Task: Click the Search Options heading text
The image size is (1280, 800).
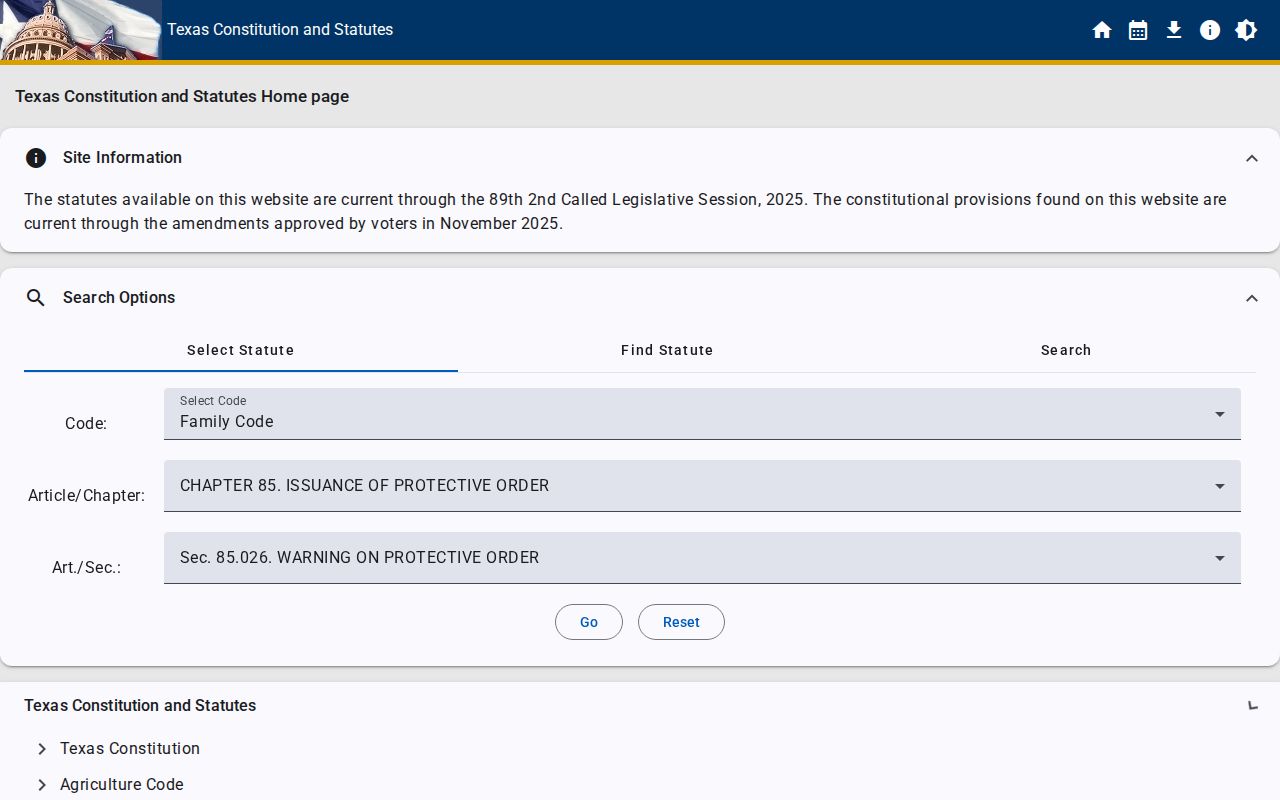Action: 119,298
